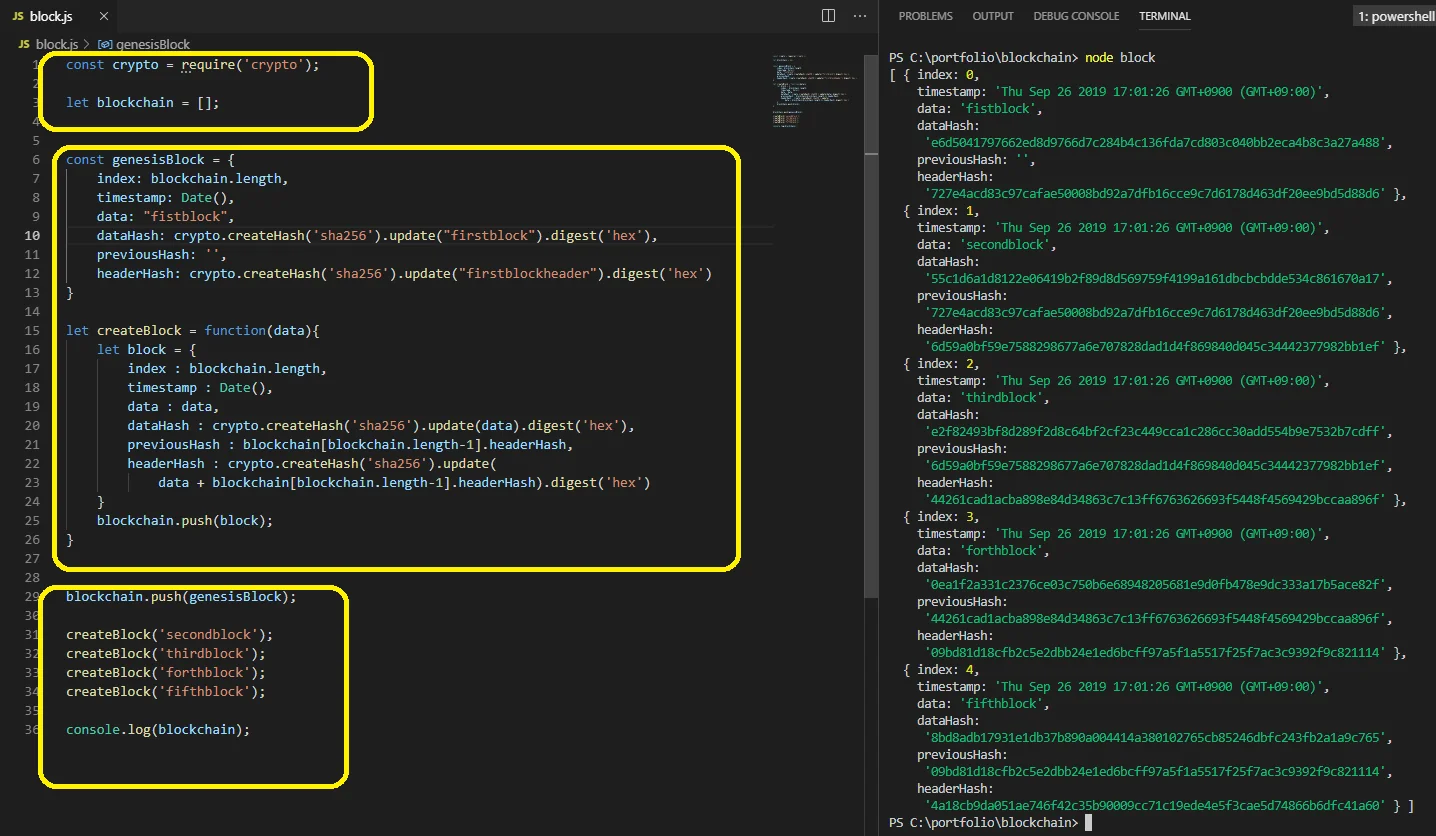Viewport: 1436px width, 836px height.
Task: Expand the block.js breadcrumb file picker
Action: [56, 45]
